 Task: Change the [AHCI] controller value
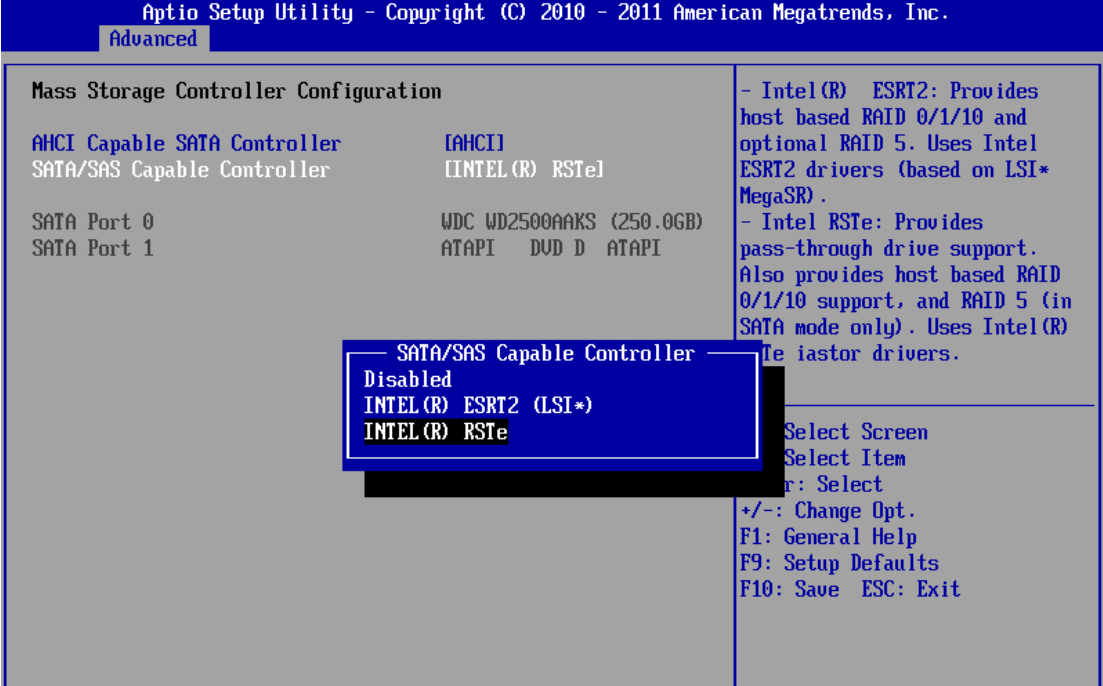[474, 144]
